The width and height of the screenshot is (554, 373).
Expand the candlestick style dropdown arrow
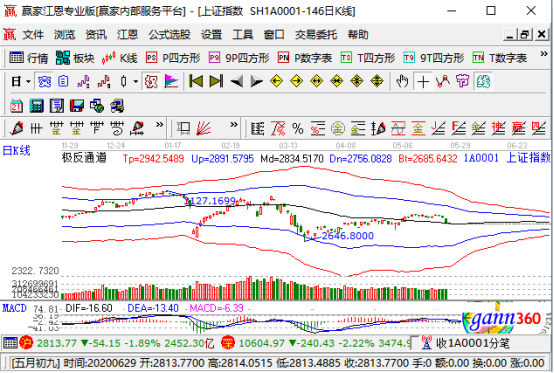coord(136,82)
